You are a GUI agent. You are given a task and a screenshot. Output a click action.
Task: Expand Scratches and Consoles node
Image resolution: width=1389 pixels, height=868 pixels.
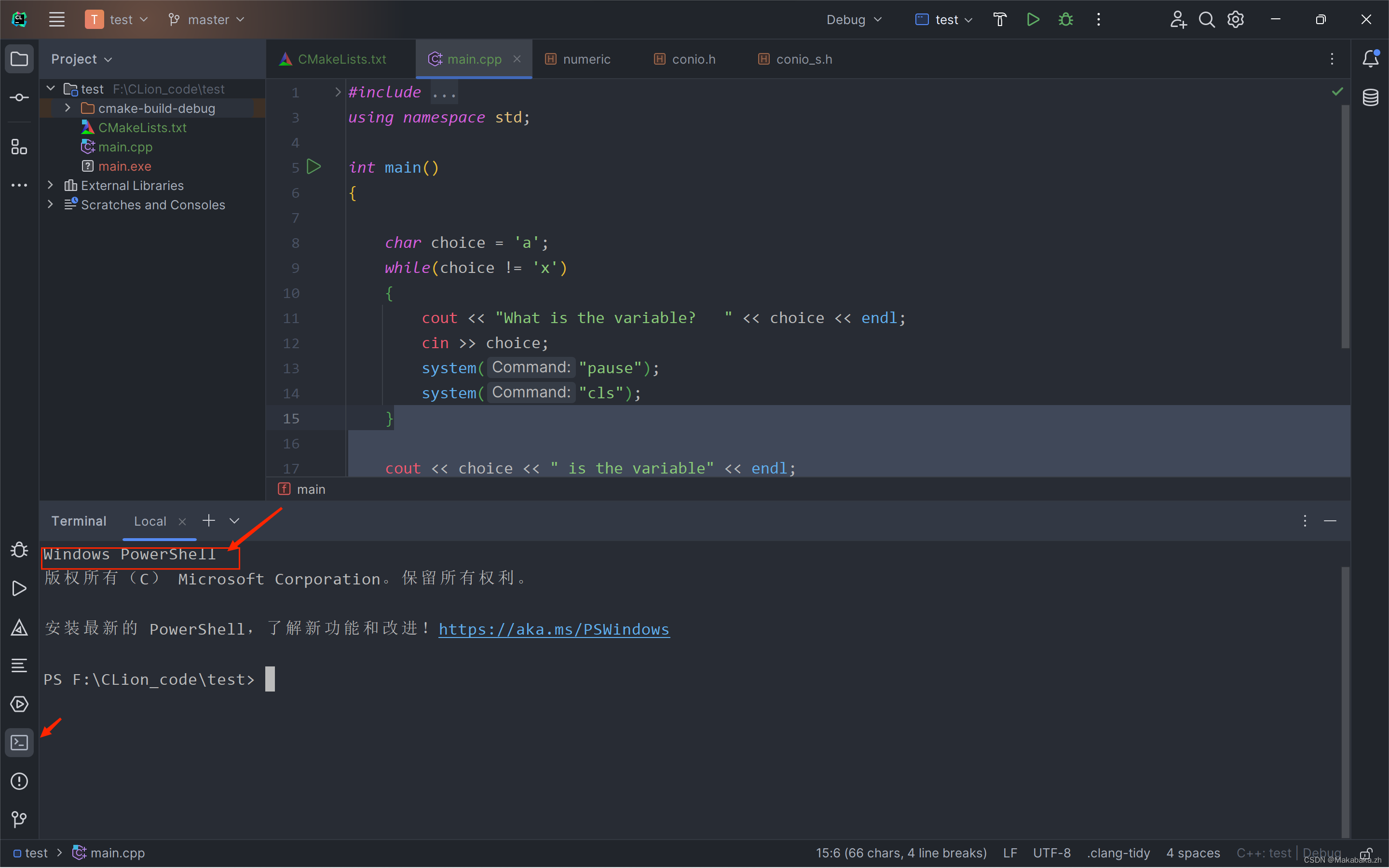pyautogui.click(x=51, y=204)
